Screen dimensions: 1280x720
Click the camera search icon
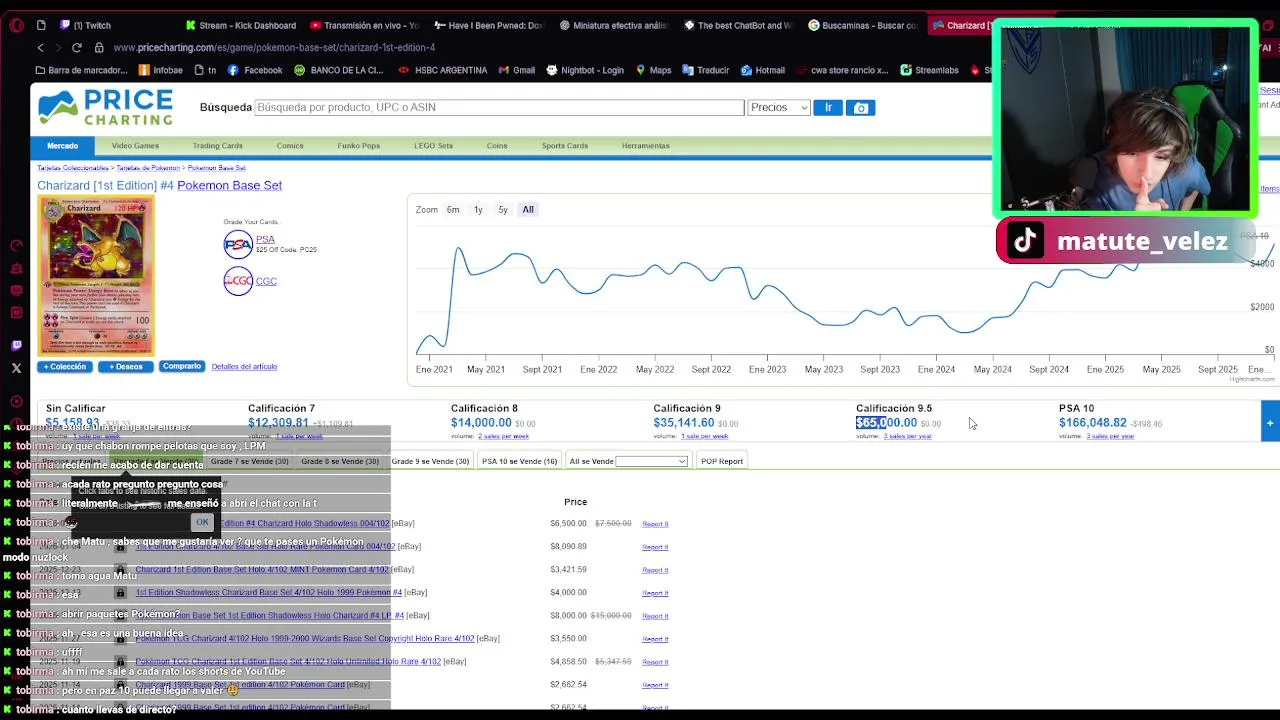861,107
